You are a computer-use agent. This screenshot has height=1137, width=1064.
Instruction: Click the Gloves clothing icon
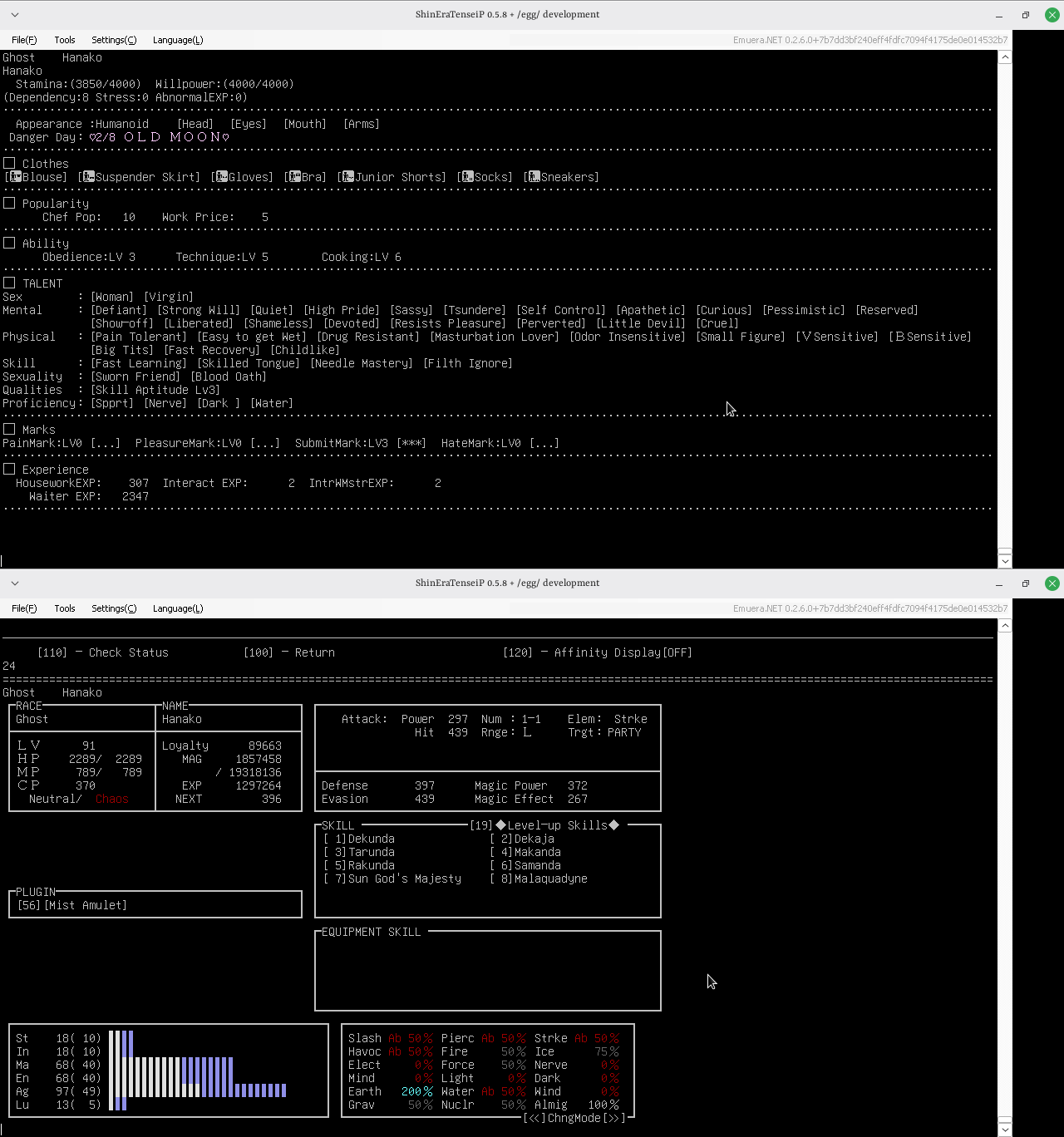[221, 177]
